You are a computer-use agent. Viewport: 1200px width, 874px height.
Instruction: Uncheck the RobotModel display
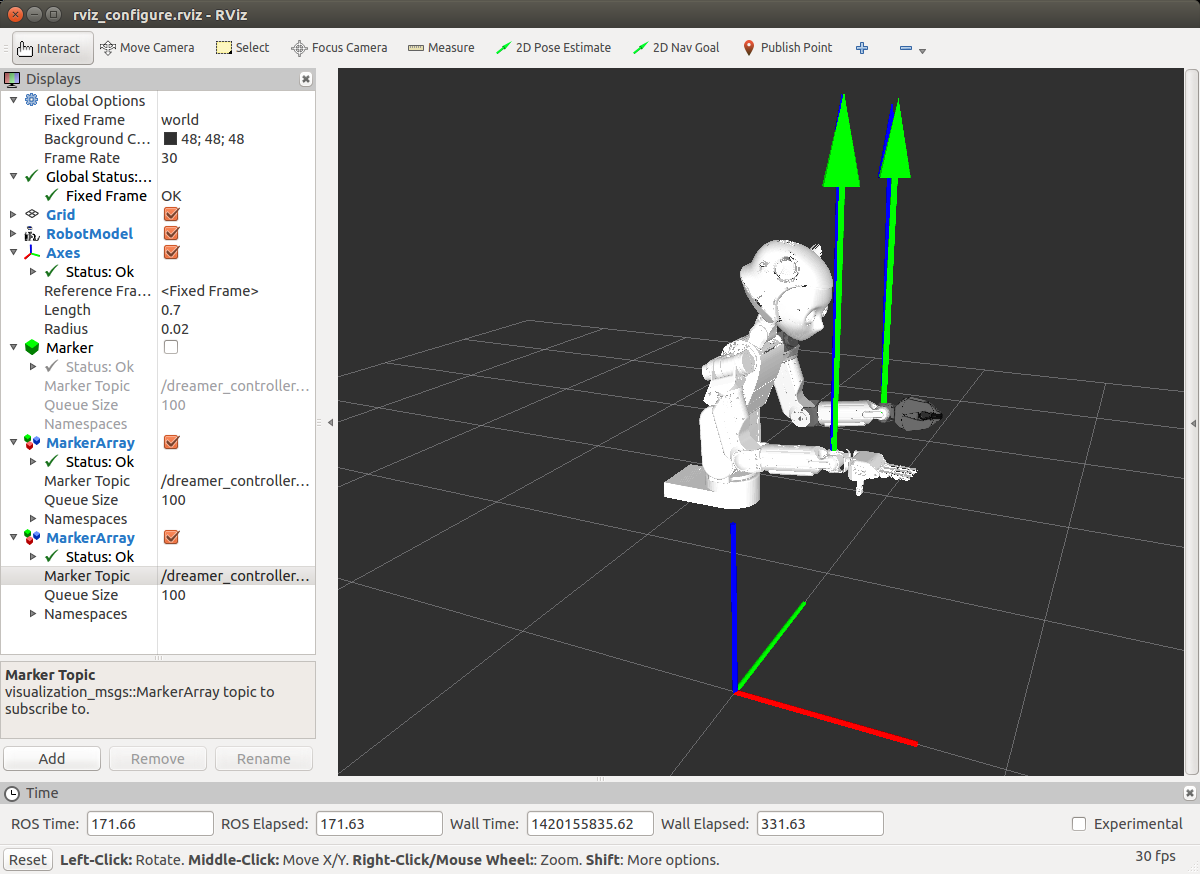click(x=171, y=234)
